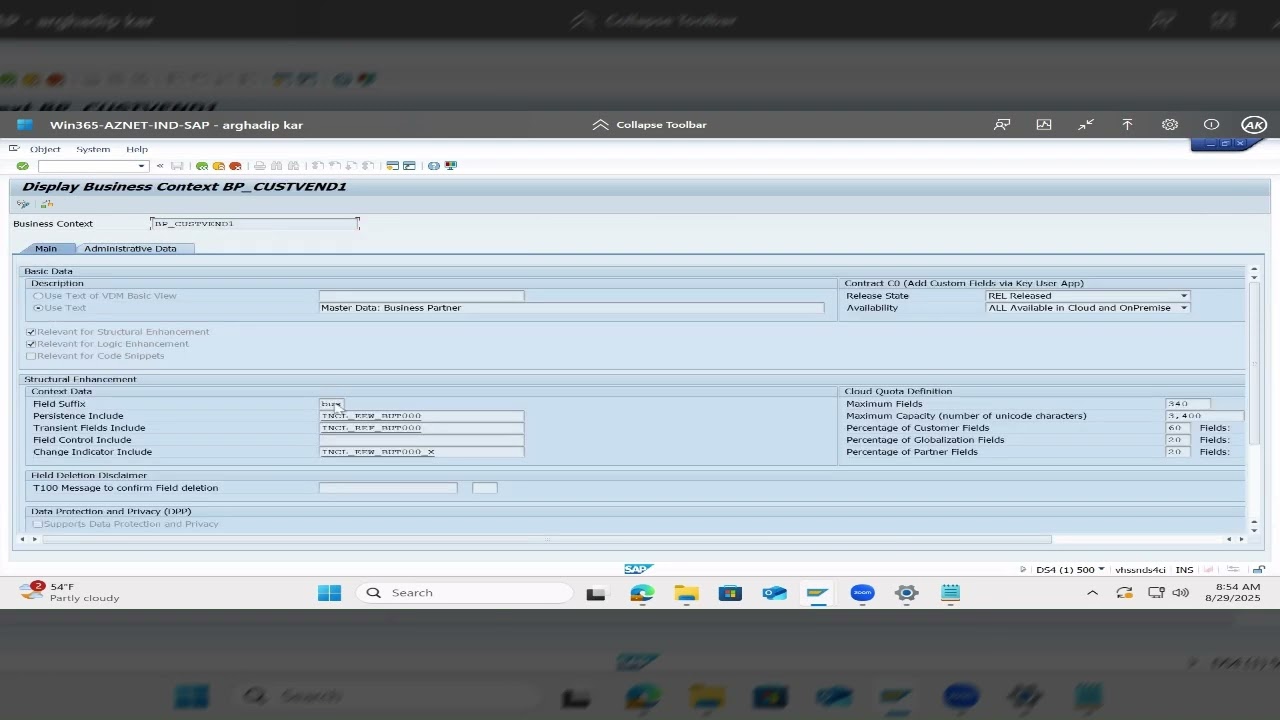Click the Windows taskbar Search box
This screenshot has width=1280, height=720.
(464, 593)
